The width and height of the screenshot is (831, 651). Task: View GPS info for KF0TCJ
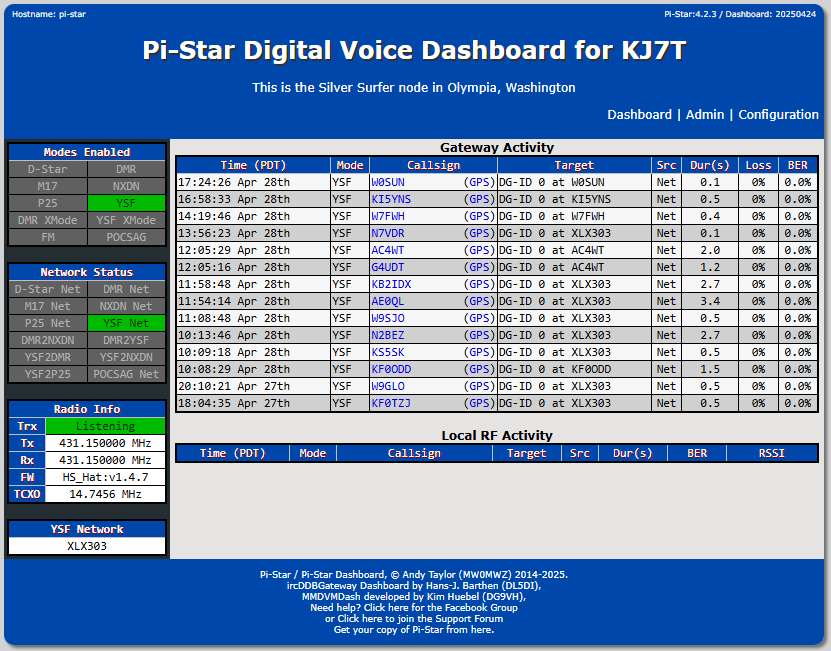coord(480,402)
